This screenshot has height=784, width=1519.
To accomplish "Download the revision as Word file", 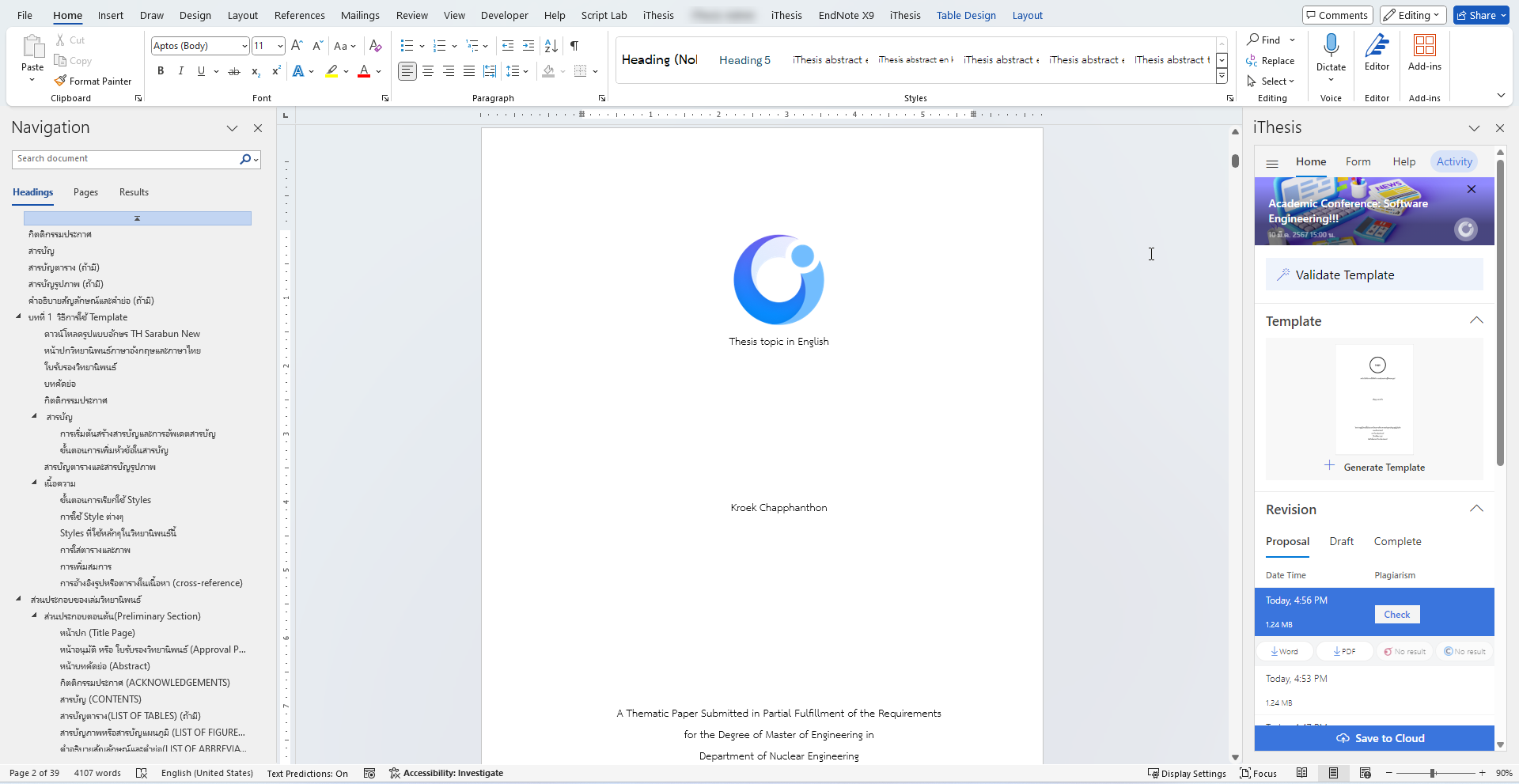I will 1285,652.
